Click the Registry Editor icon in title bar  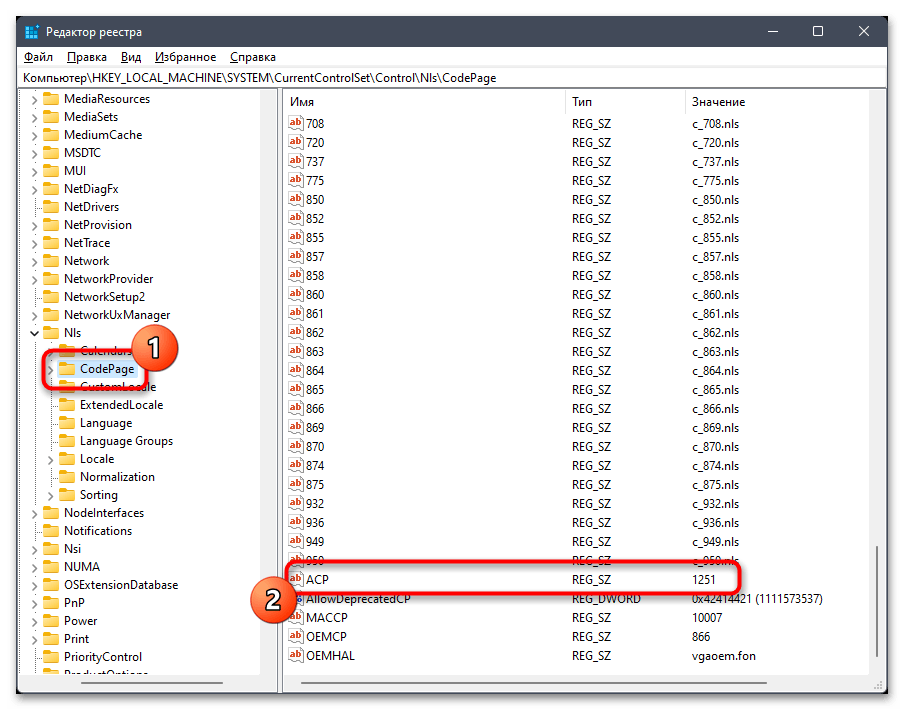coord(31,31)
